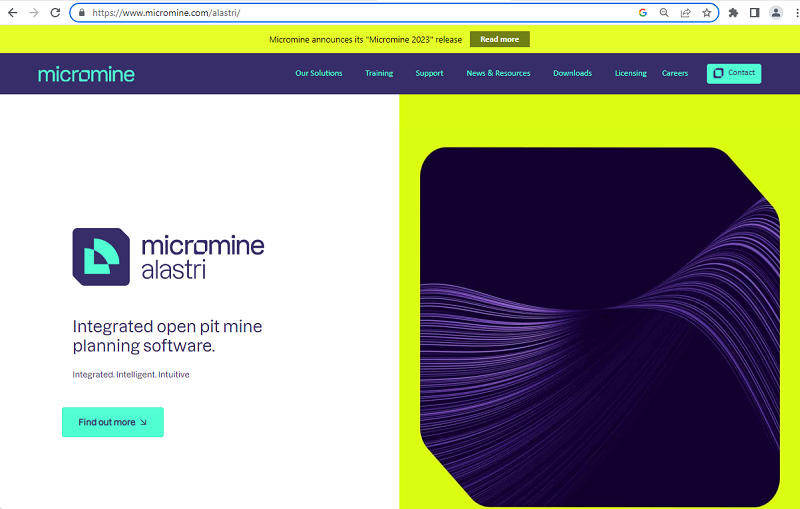Click the micromine alastri square logo
This screenshot has width=800, height=509.
click(101, 257)
